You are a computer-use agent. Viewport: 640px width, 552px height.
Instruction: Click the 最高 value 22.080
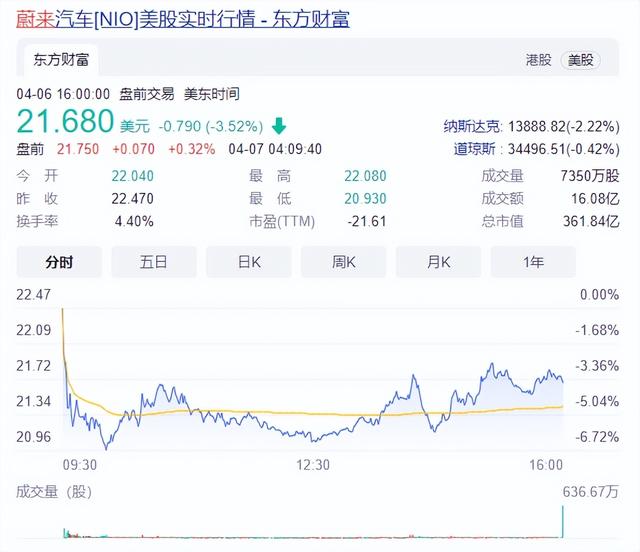click(x=365, y=176)
